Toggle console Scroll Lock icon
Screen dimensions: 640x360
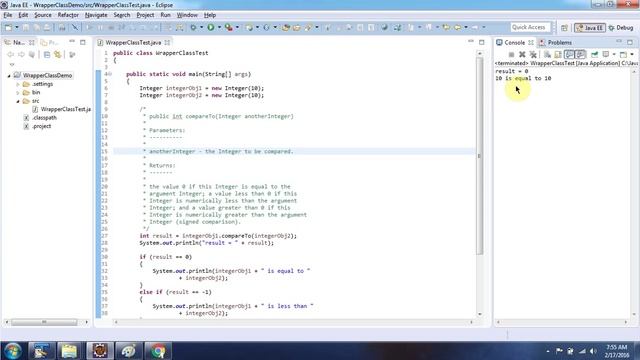tap(558, 55)
